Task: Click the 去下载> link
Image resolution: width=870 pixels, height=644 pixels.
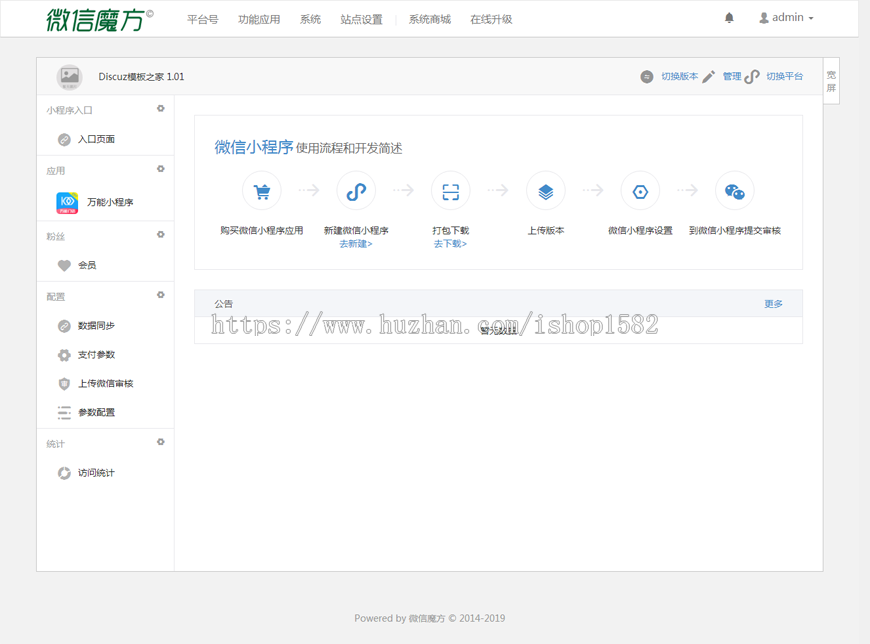Action: coord(450,244)
